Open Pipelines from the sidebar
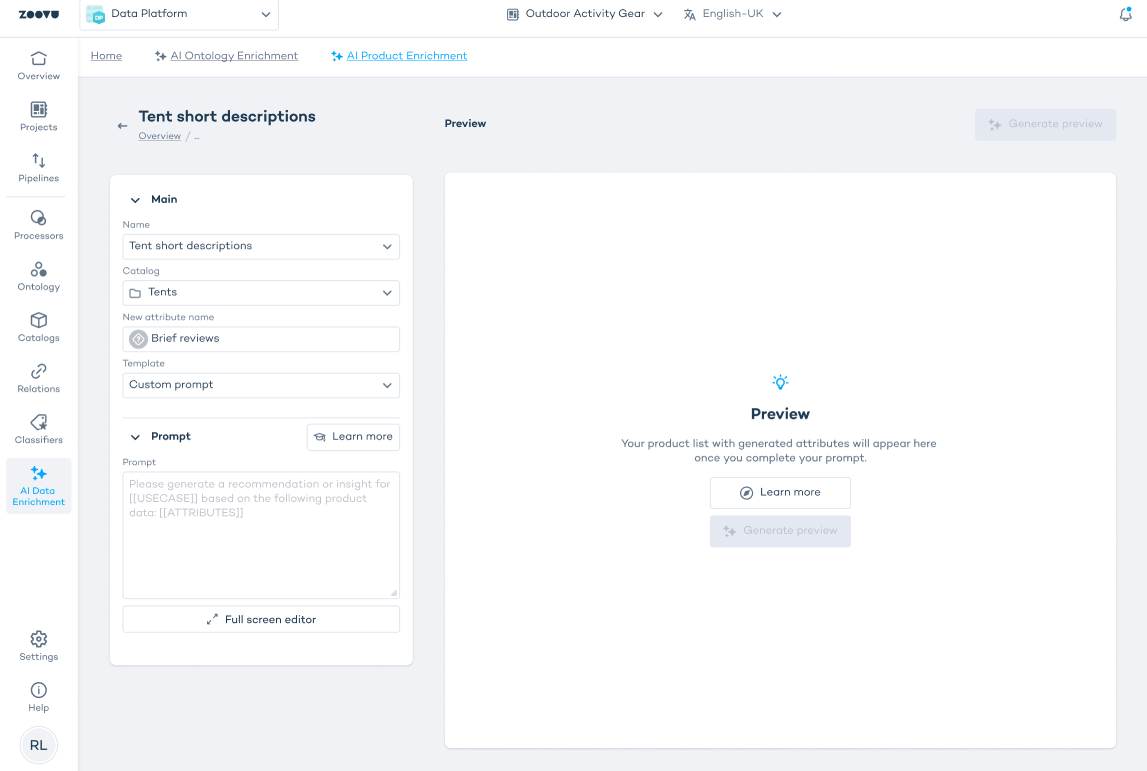1147x771 pixels. click(38, 167)
